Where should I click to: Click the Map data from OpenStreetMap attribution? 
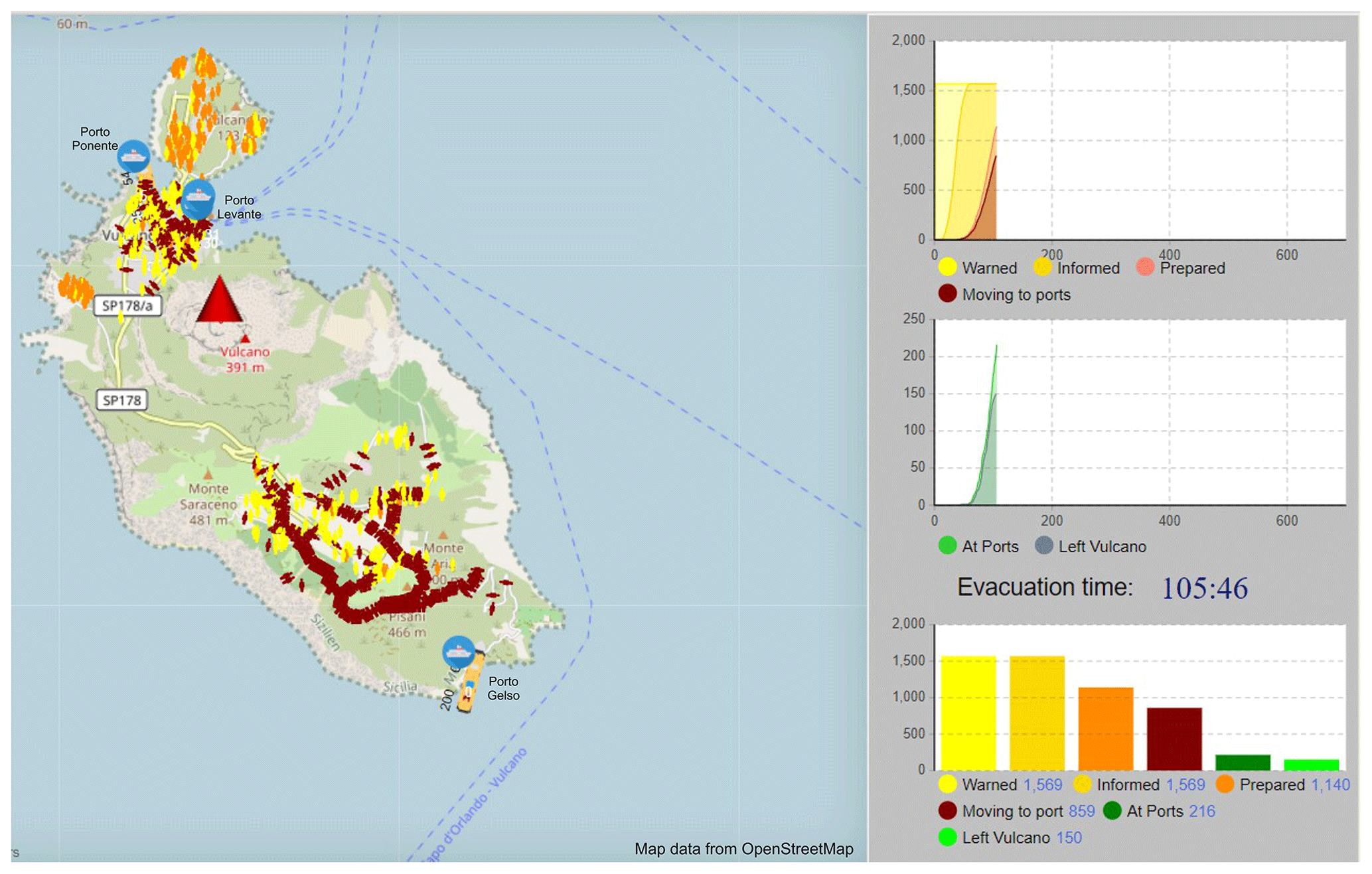pos(743,849)
